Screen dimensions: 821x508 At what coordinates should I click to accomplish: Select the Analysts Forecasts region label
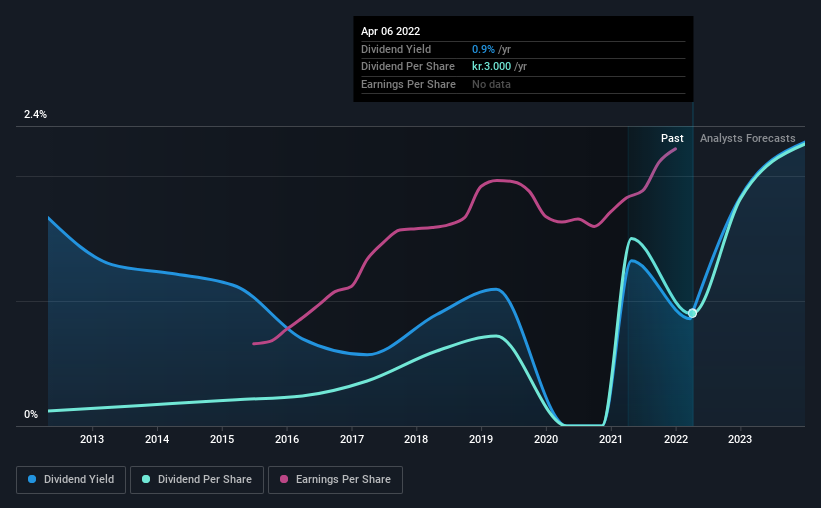coord(748,138)
